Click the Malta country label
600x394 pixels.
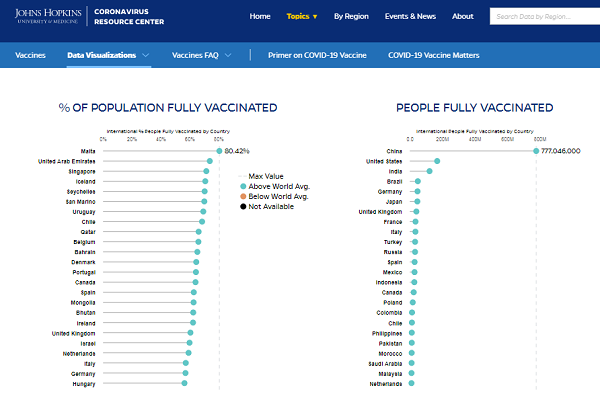(x=88, y=151)
